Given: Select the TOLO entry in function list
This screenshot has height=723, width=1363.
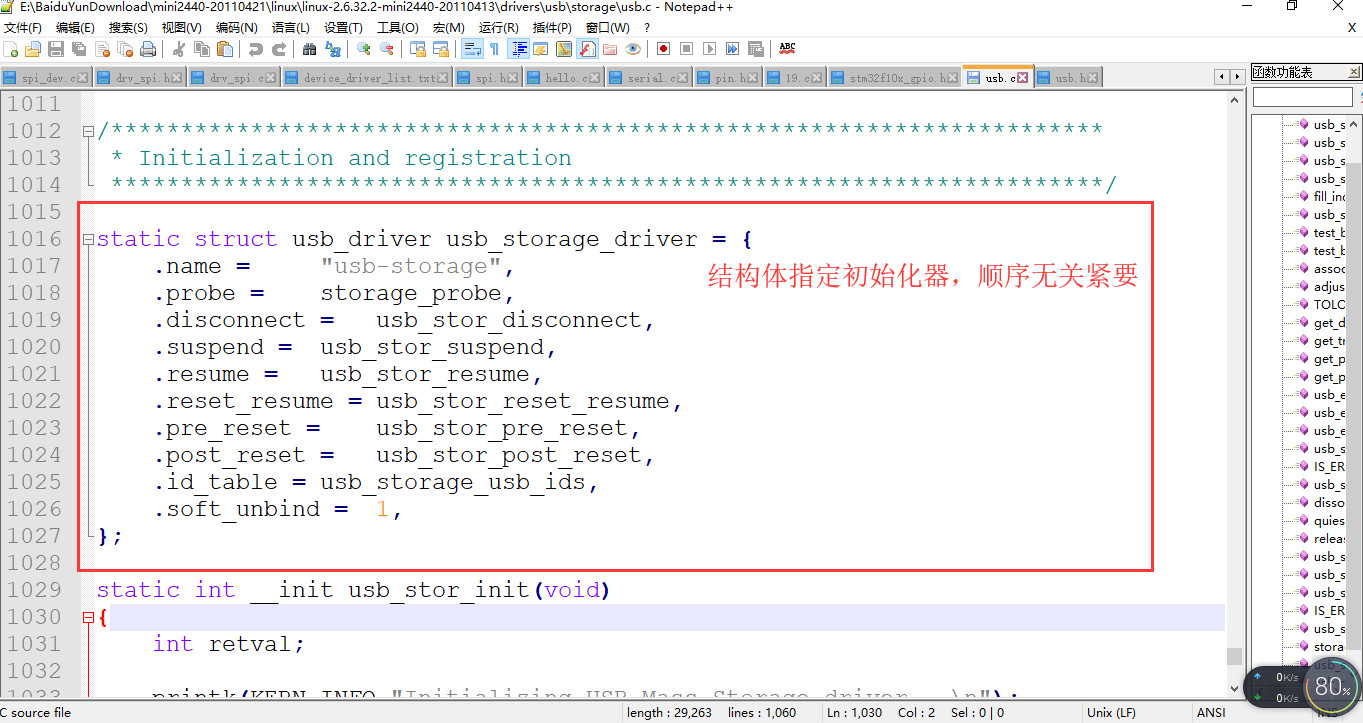Looking at the screenshot, I should [x=1329, y=305].
